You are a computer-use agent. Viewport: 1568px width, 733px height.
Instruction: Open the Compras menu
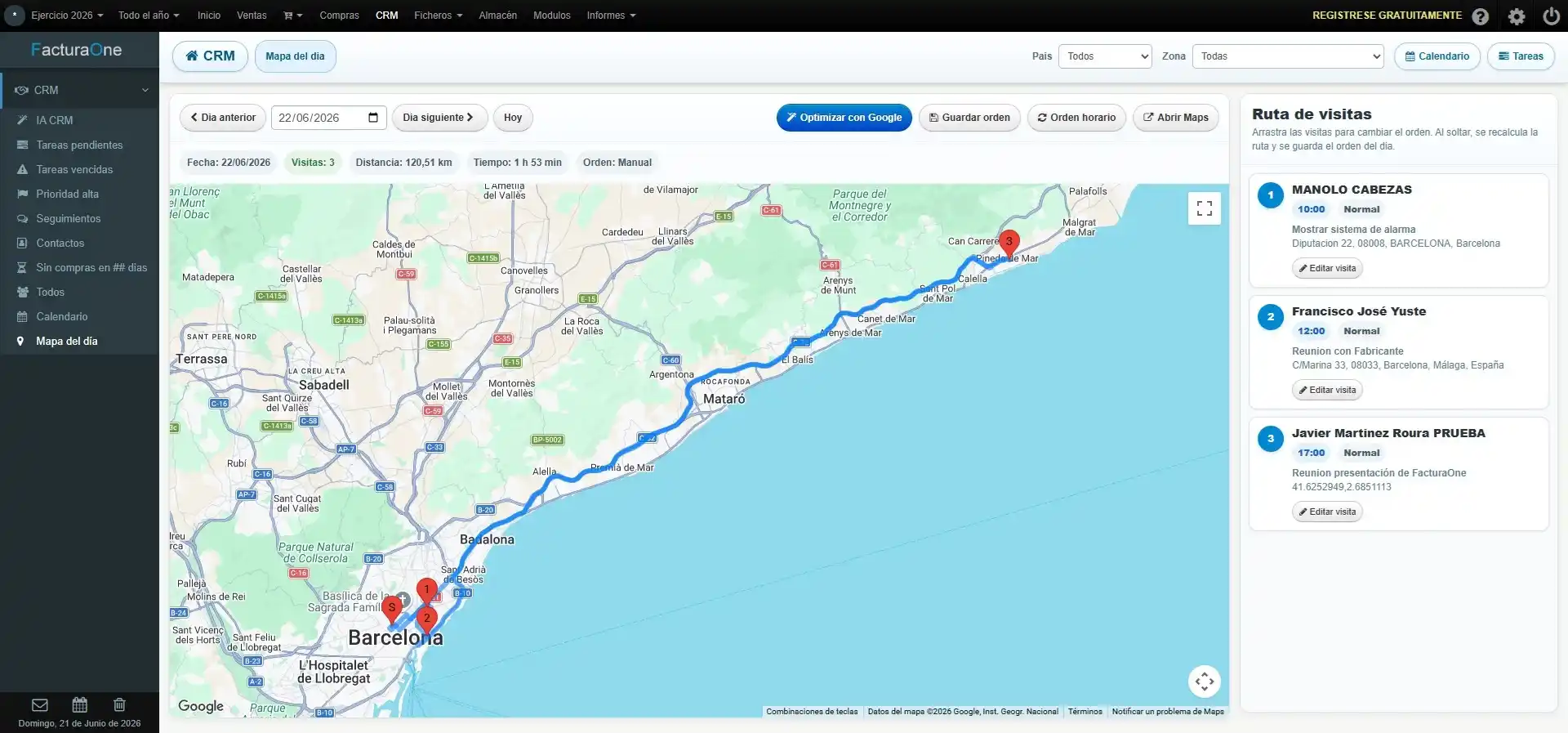(x=339, y=16)
